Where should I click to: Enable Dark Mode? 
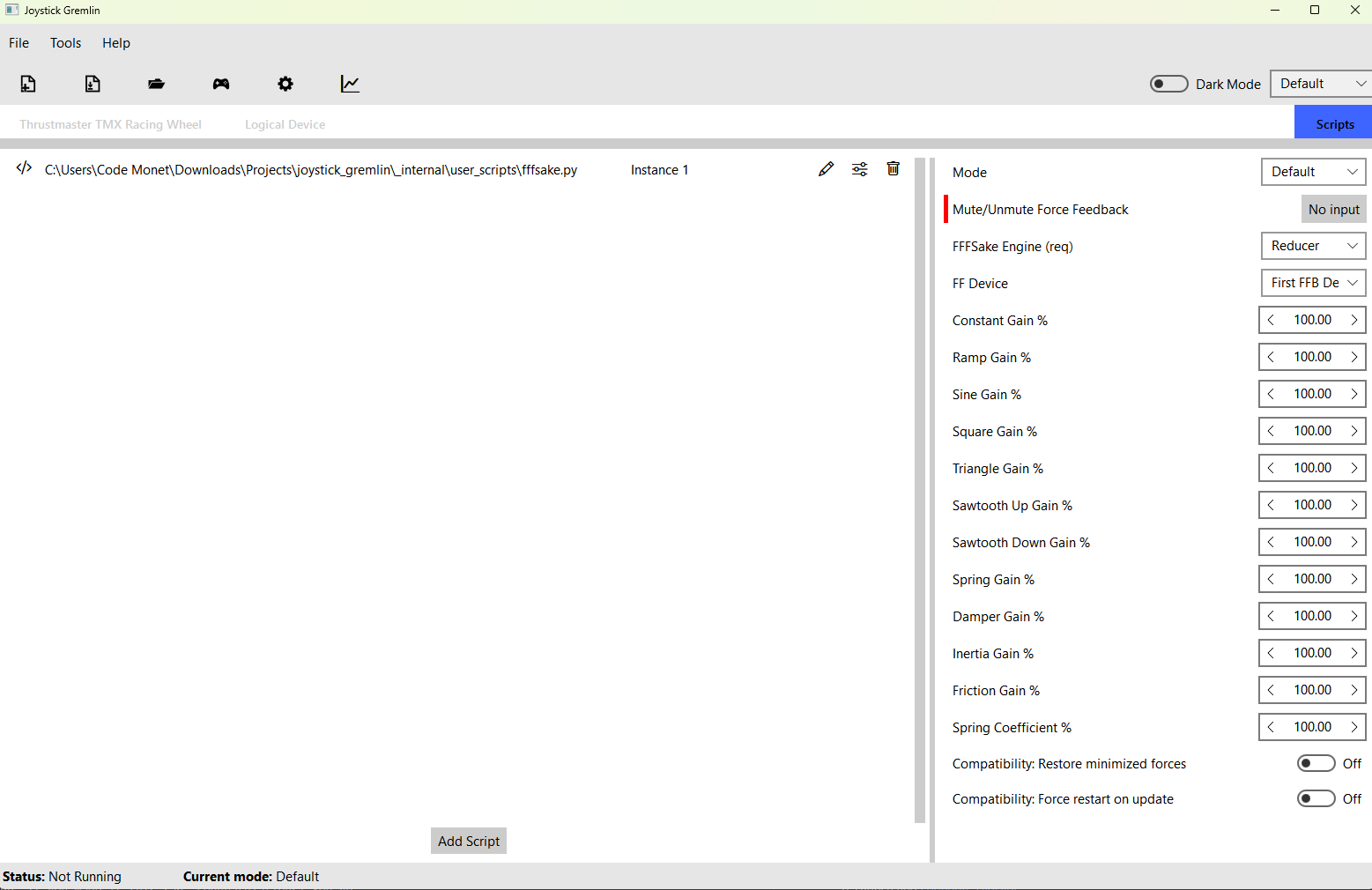click(x=1168, y=84)
